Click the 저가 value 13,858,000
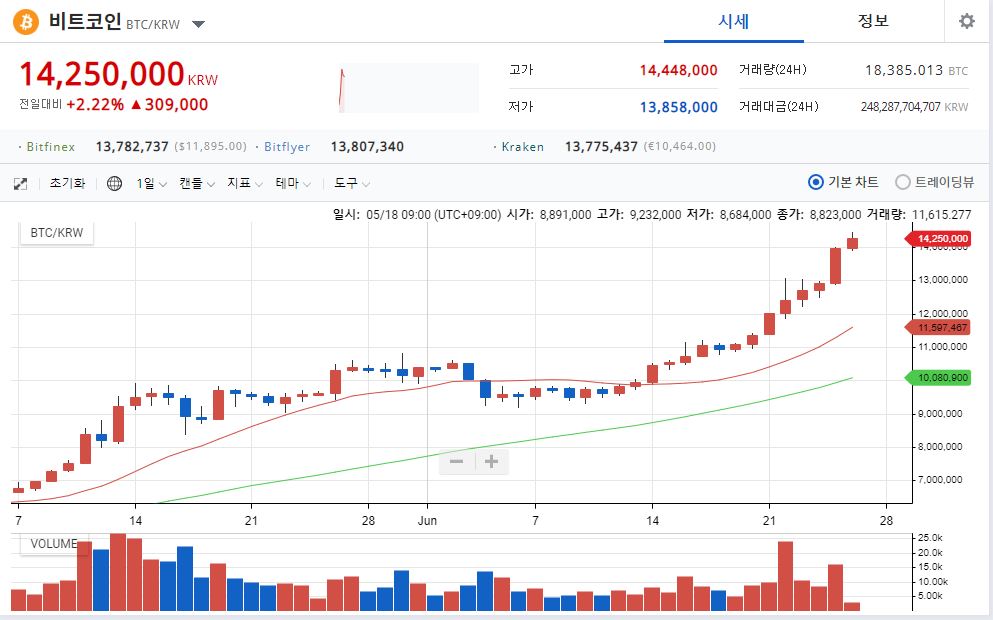The width and height of the screenshot is (993, 620). (678, 107)
